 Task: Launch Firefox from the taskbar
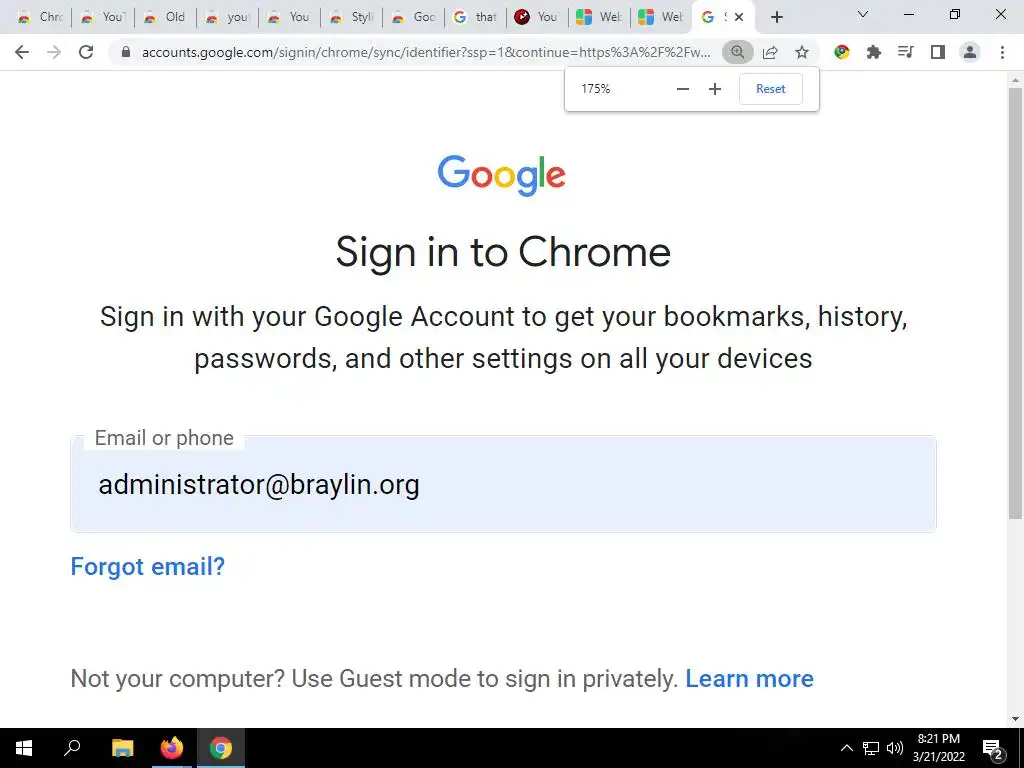point(172,748)
